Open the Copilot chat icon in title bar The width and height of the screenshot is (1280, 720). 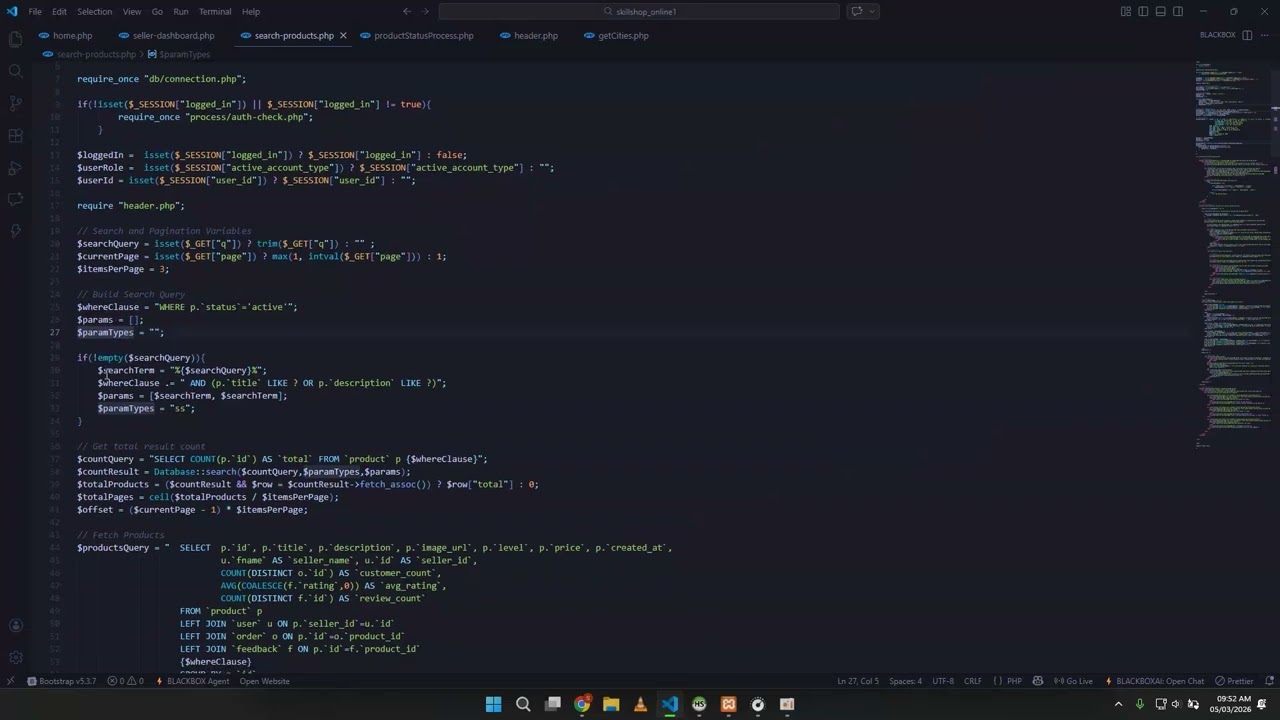tap(856, 11)
